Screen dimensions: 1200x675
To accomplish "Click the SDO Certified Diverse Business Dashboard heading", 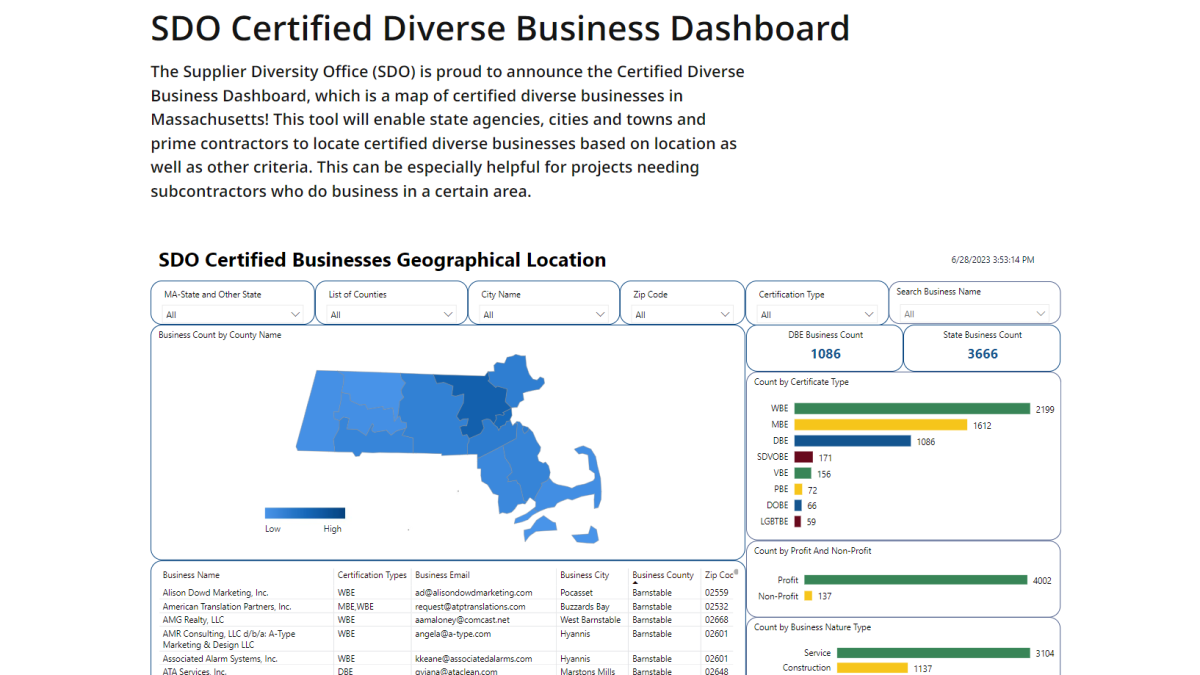I will [500, 28].
